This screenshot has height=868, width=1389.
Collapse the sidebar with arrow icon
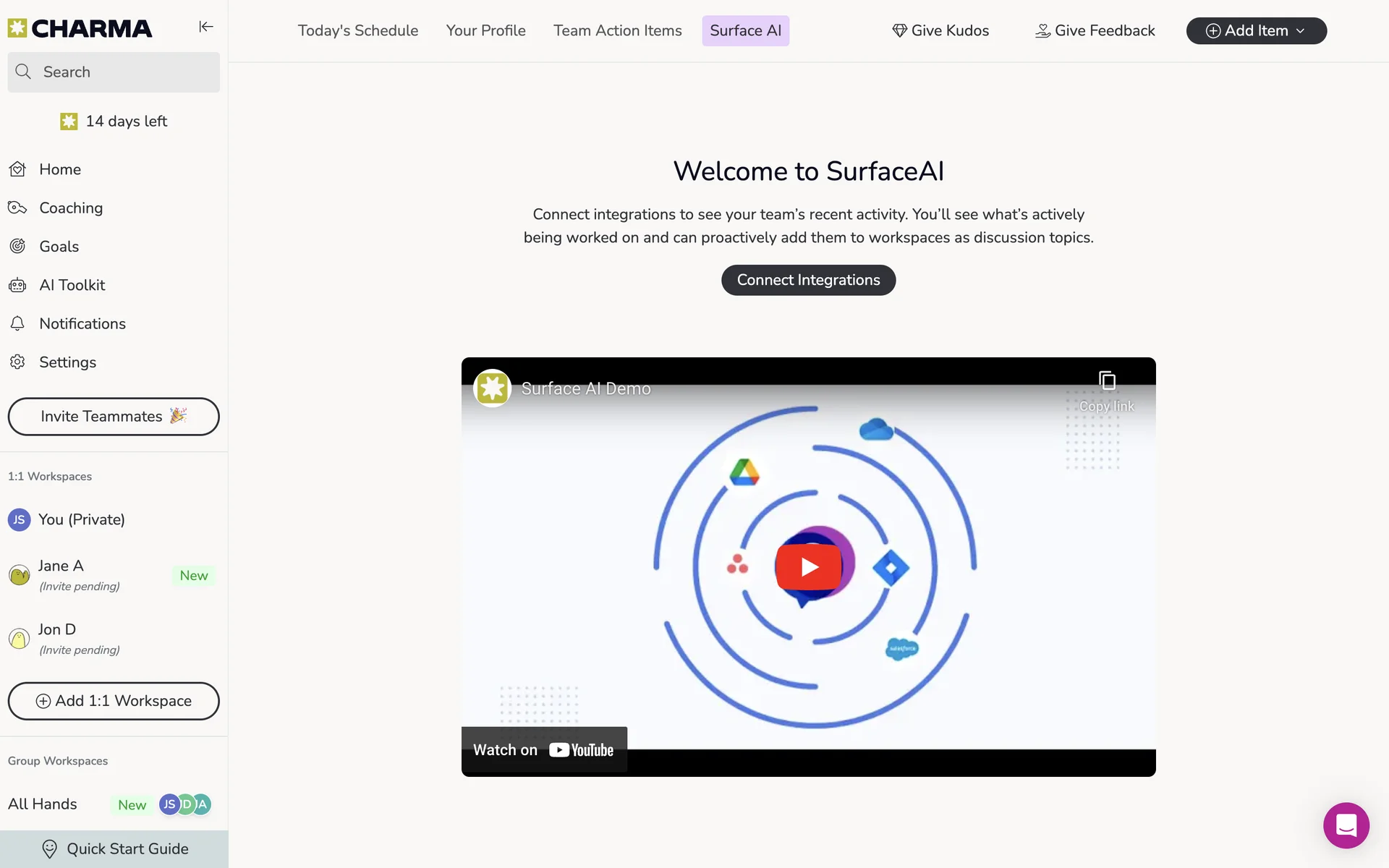tap(206, 27)
